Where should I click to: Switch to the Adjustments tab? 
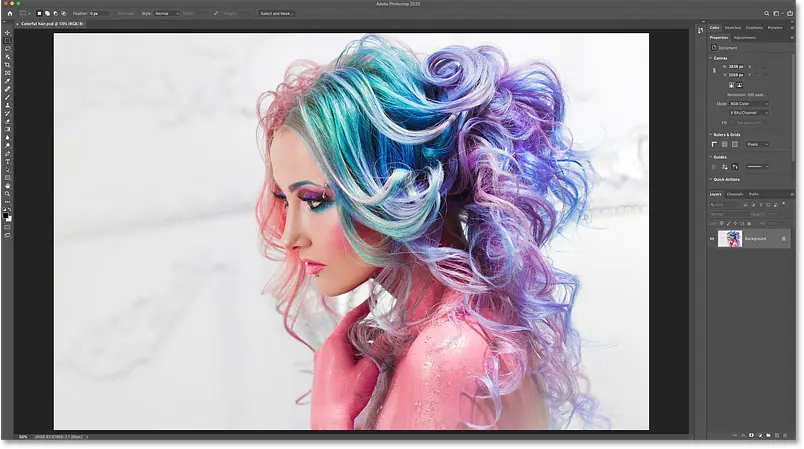point(745,37)
